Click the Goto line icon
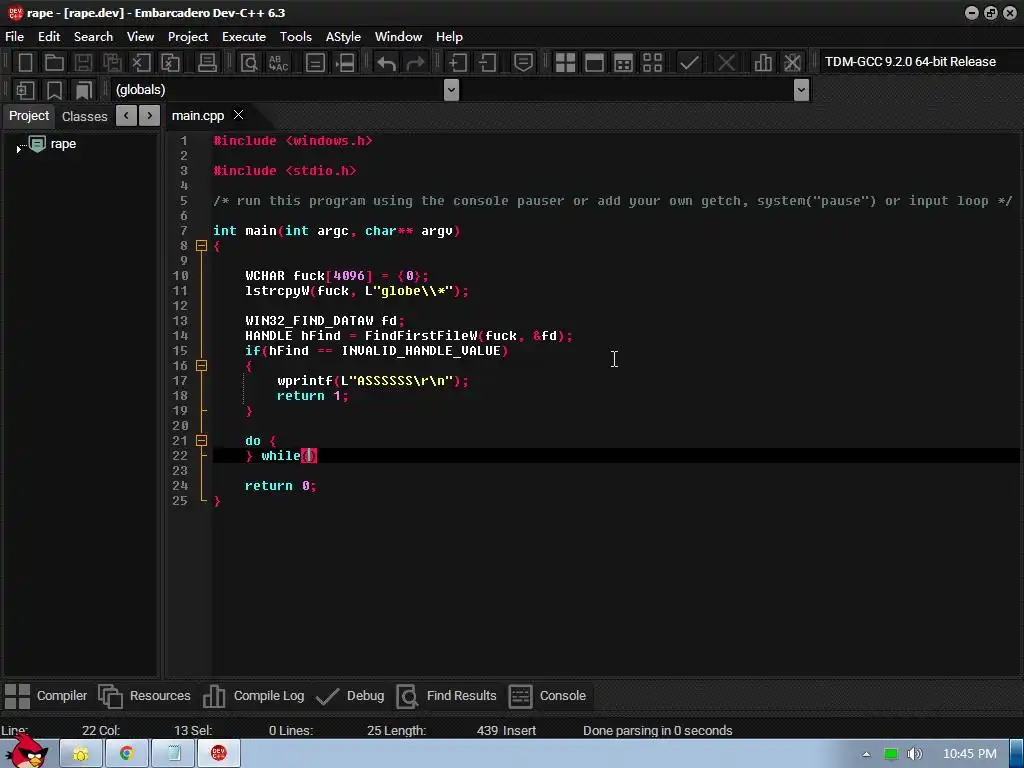The image size is (1024, 768). point(345,62)
